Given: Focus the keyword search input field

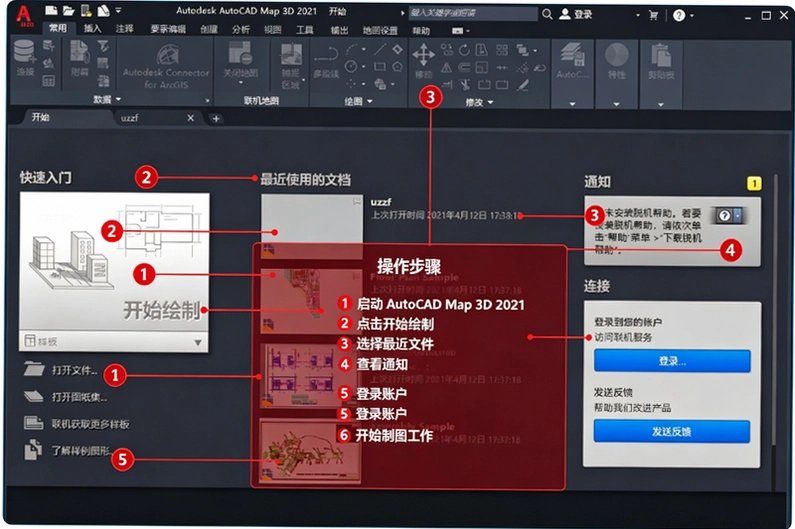Looking at the screenshot, I should tap(473, 13).
